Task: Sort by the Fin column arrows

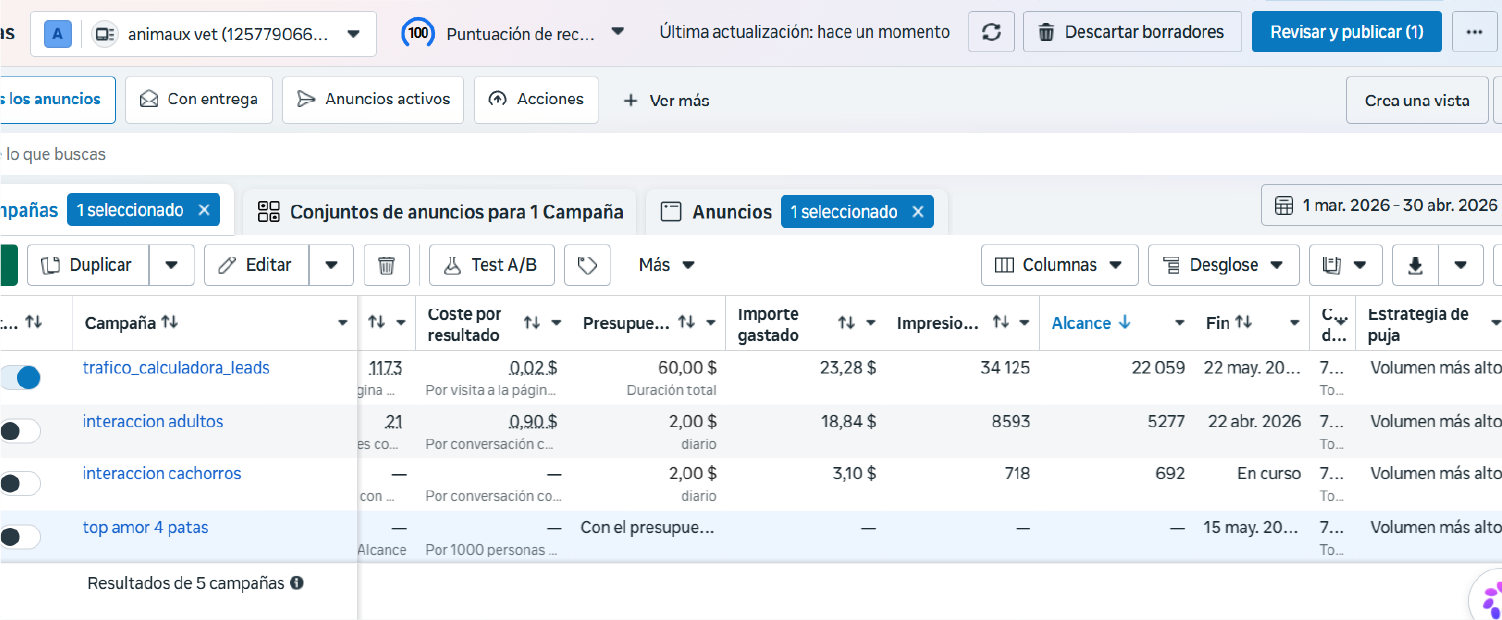Action: pos(1244,323)
